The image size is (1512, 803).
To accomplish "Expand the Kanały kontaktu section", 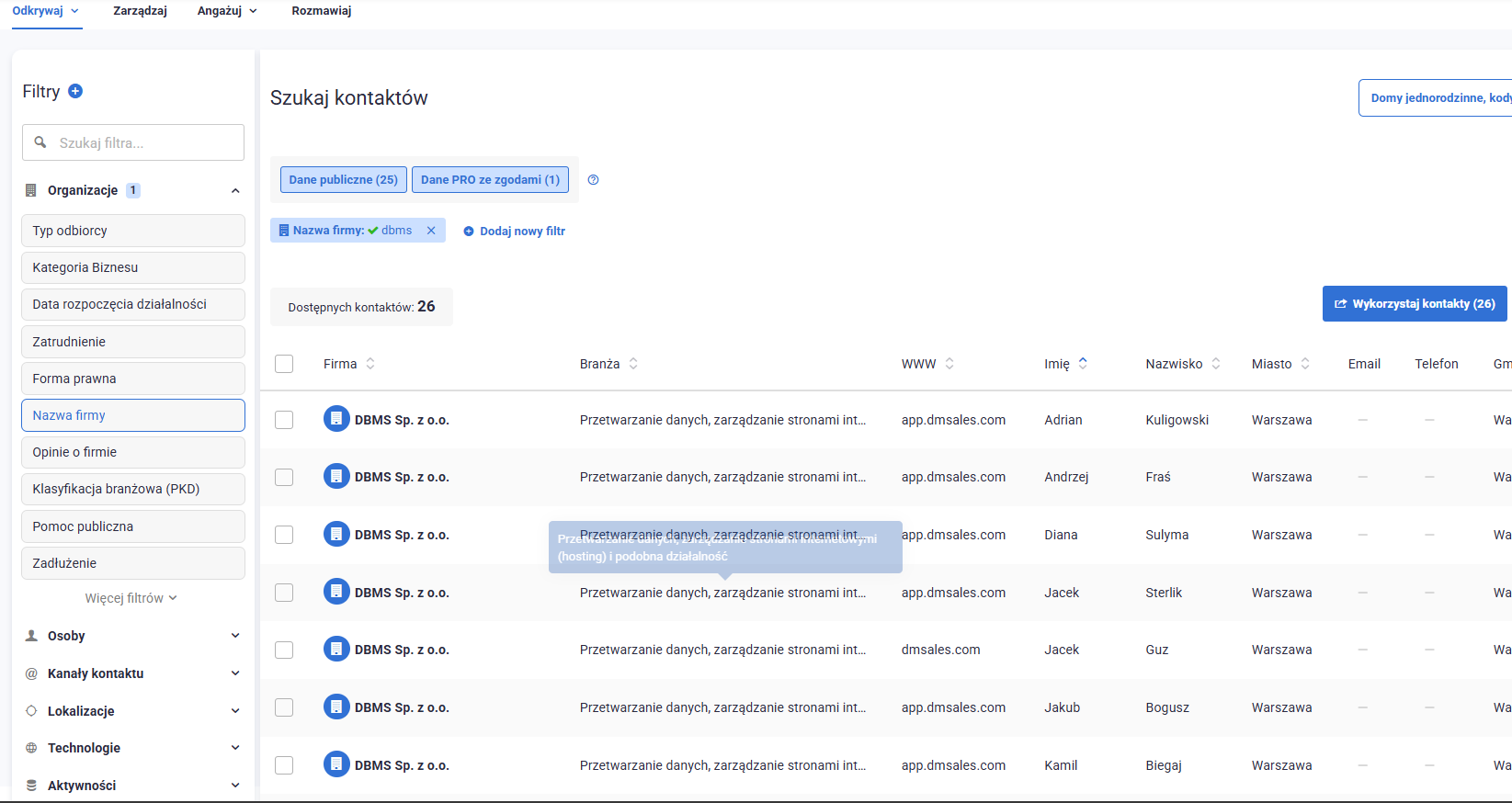I will (x=235, y=673).
